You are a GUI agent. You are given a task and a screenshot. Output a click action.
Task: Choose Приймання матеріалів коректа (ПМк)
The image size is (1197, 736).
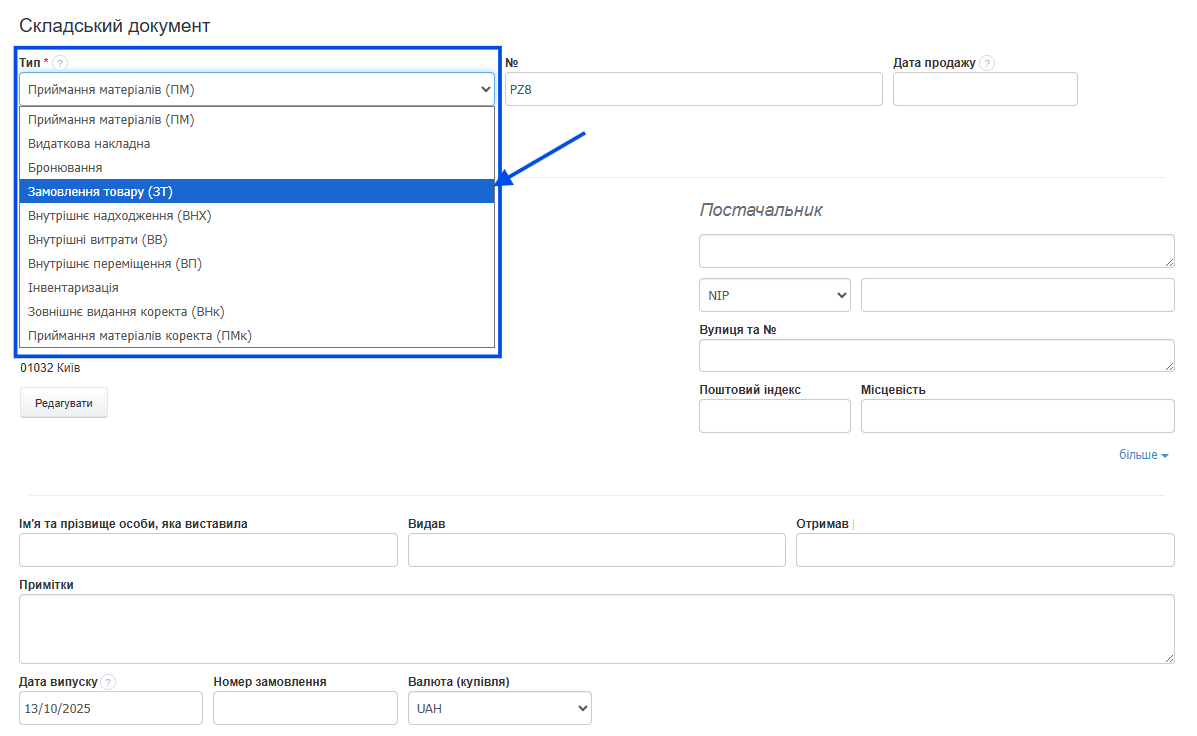[x=257, y=335]
